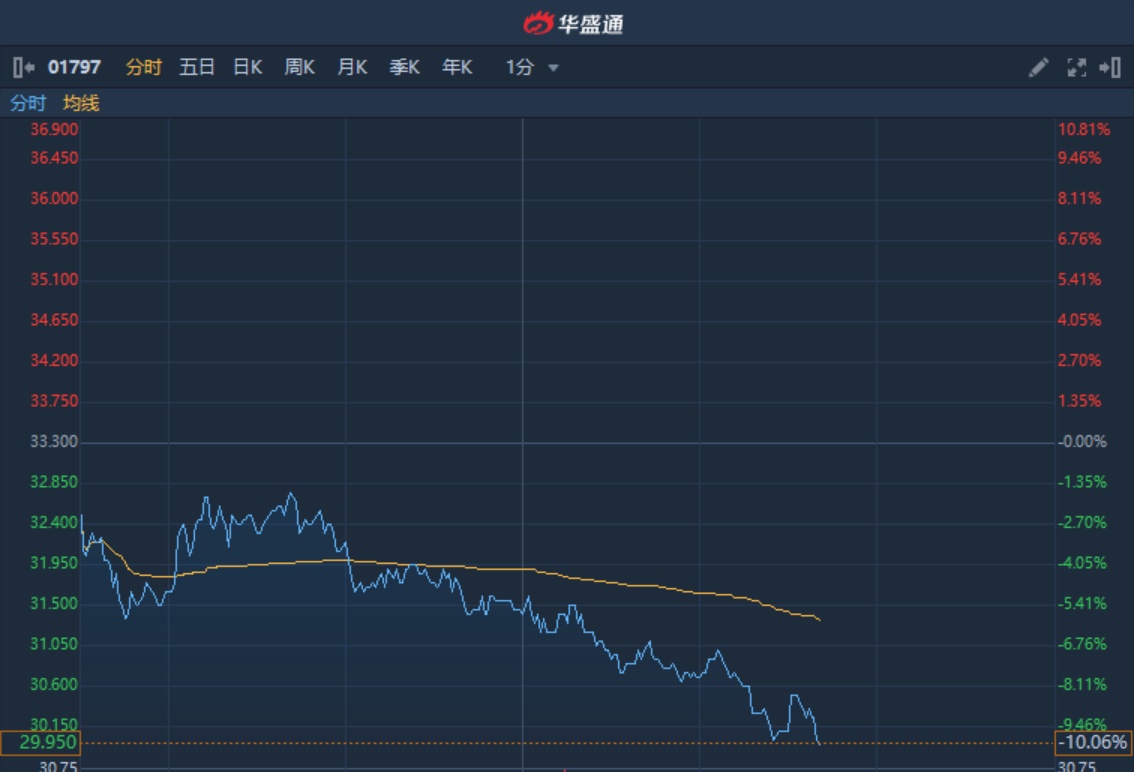Image resolution: width=1134 pixels, height=772 pixels.
Task: Show the 月K monthly chart
Action: [x=352, y=68]
